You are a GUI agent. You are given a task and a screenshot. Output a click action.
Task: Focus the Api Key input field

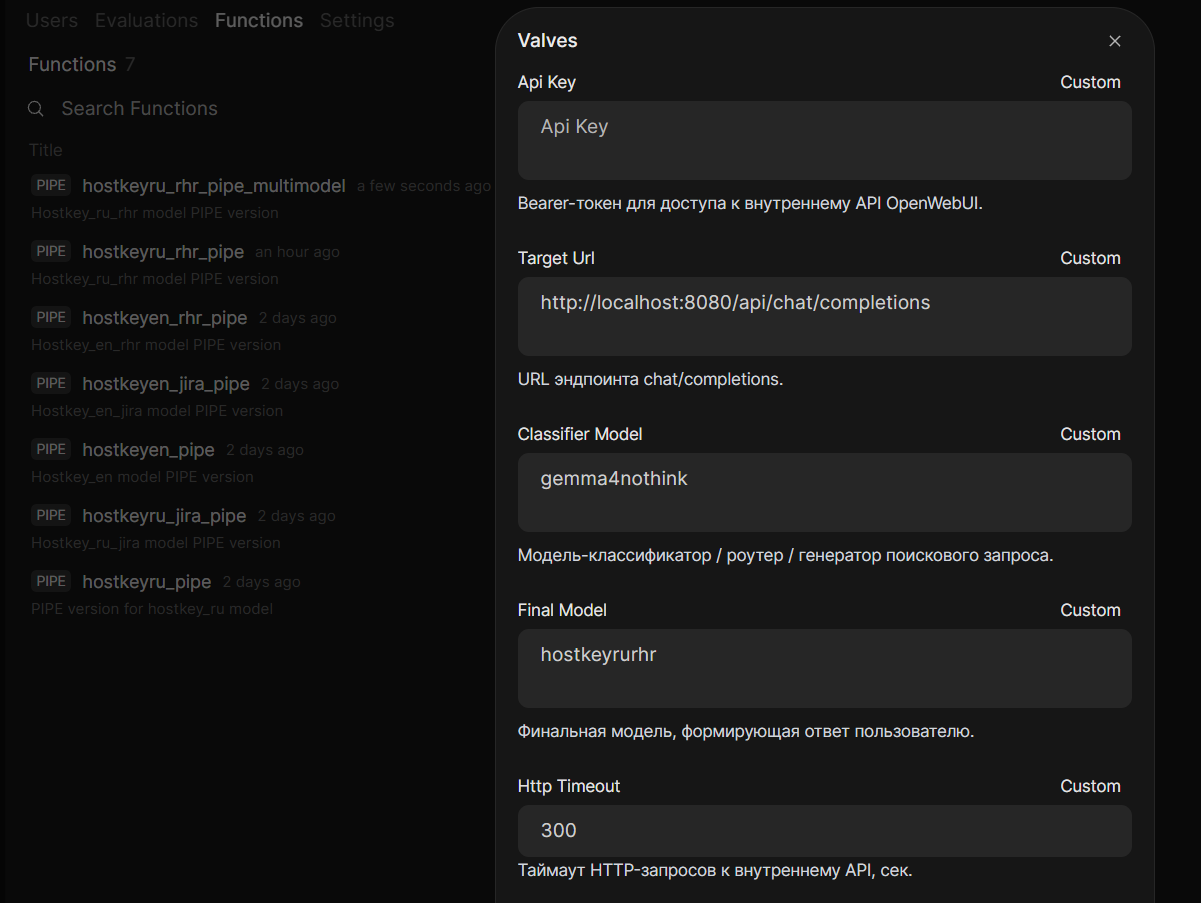click(824, 140)
